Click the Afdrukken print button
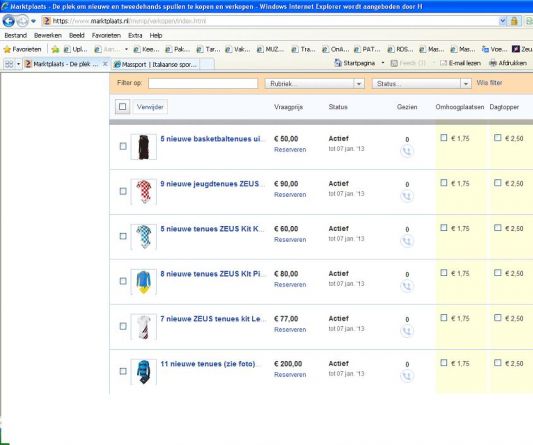Image resolution: width=533 pixels, height=445 pixels. [x=508, y=63]
